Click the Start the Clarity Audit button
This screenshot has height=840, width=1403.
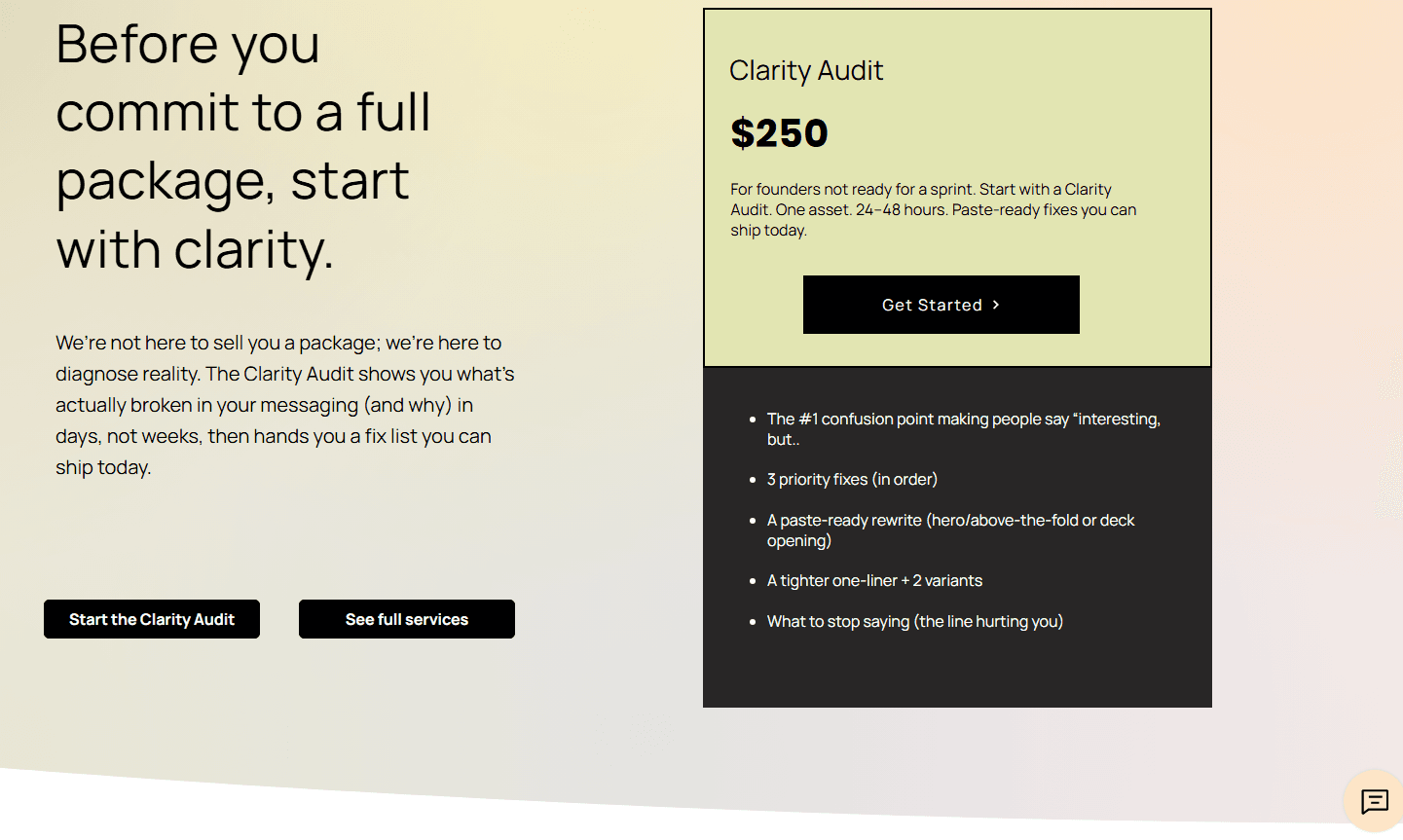151,618
